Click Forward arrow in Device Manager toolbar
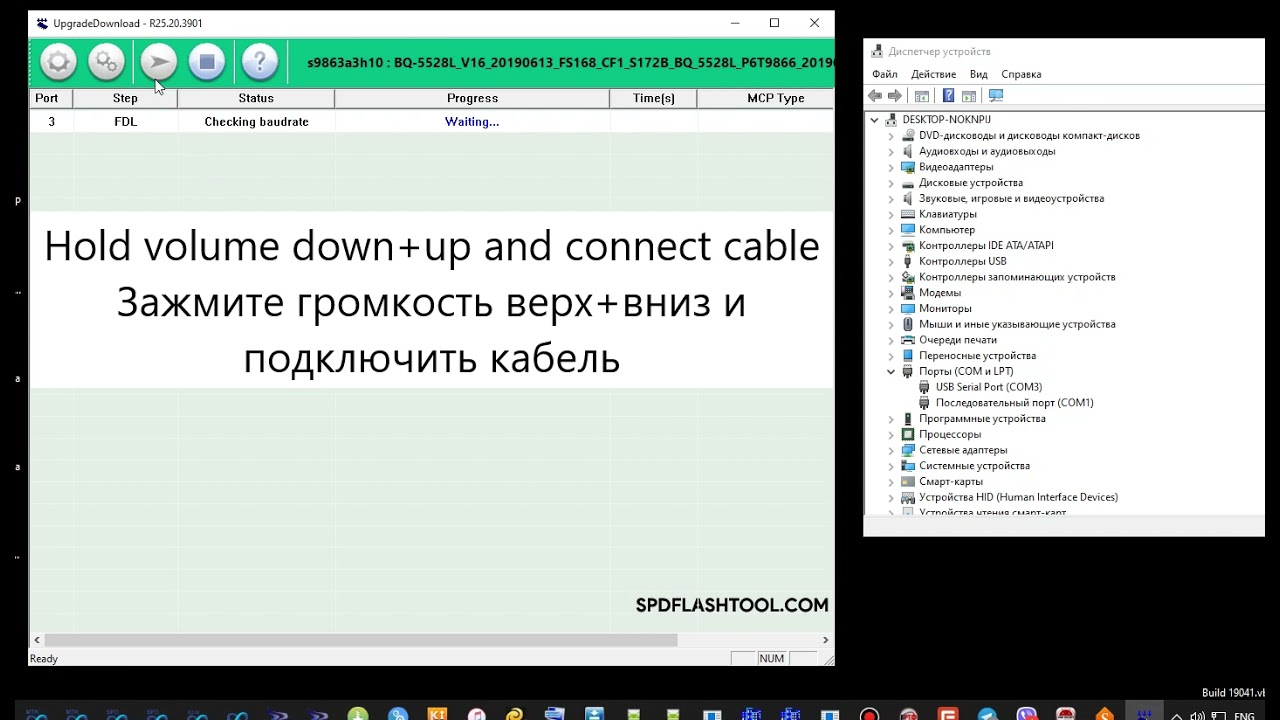 pyautogui.click(x=895, y=96)
